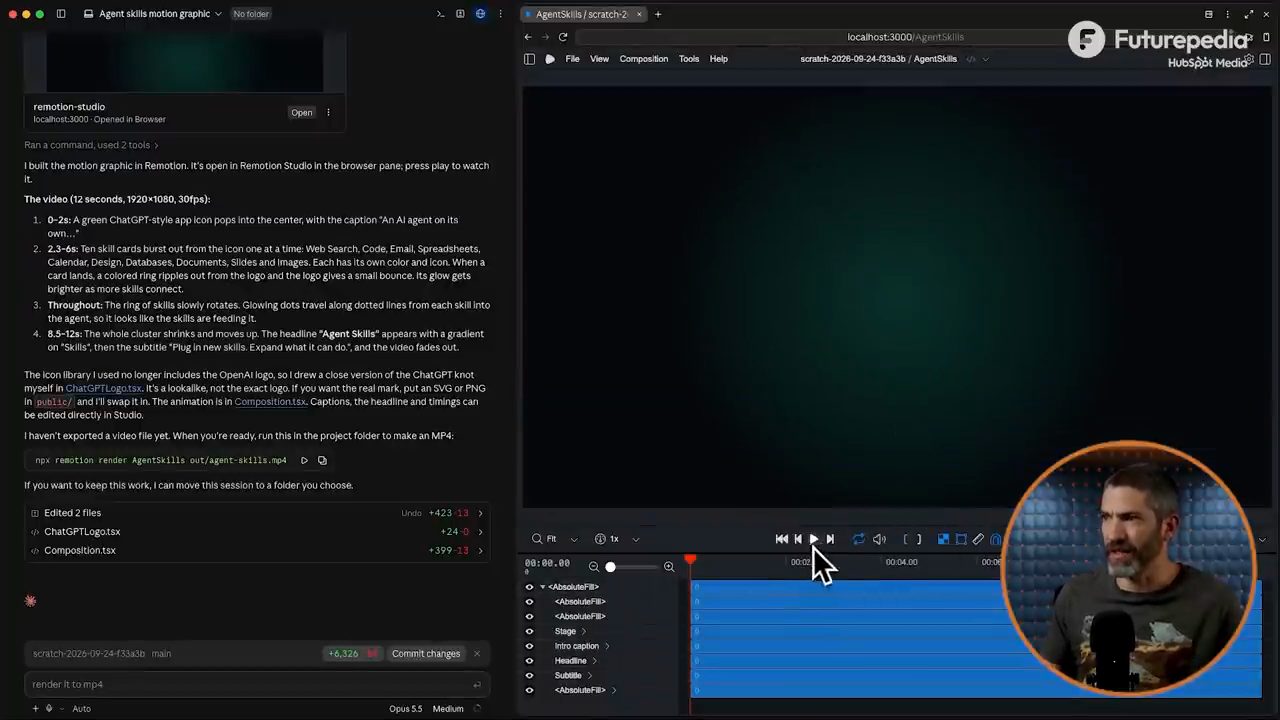Viewport: 1280px width, 720px height.
Task: Expand the Stage sequence
Action: tap(584, 631)
